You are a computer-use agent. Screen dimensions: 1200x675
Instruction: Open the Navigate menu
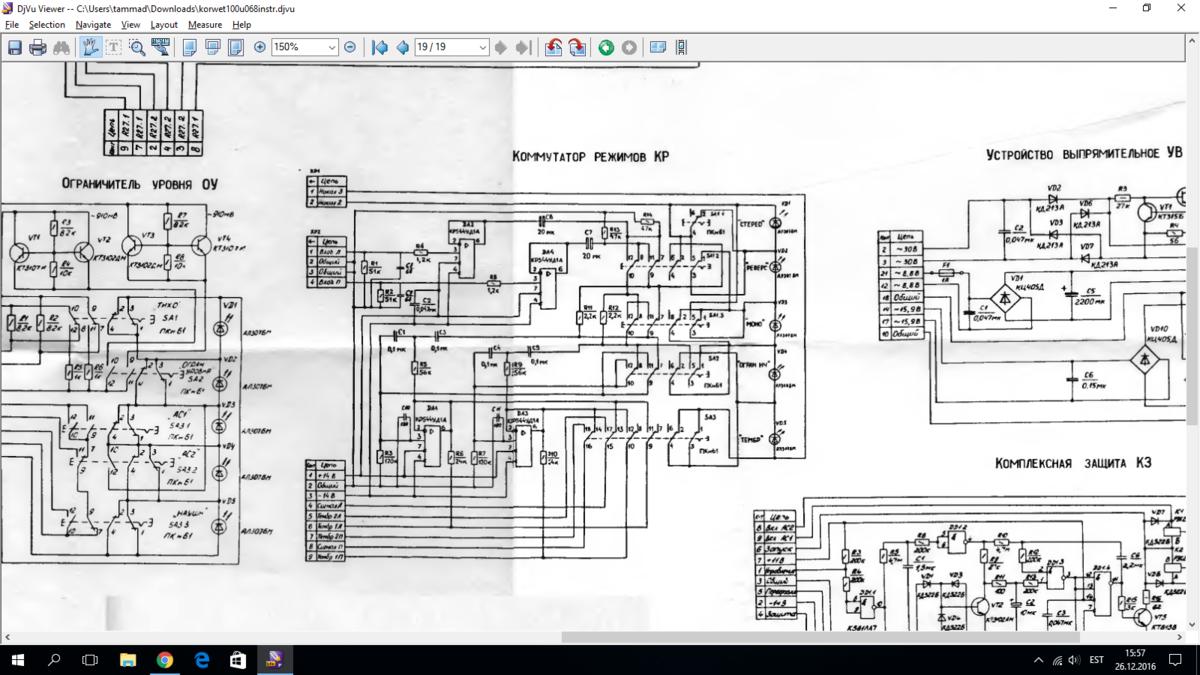coord(93,24)
